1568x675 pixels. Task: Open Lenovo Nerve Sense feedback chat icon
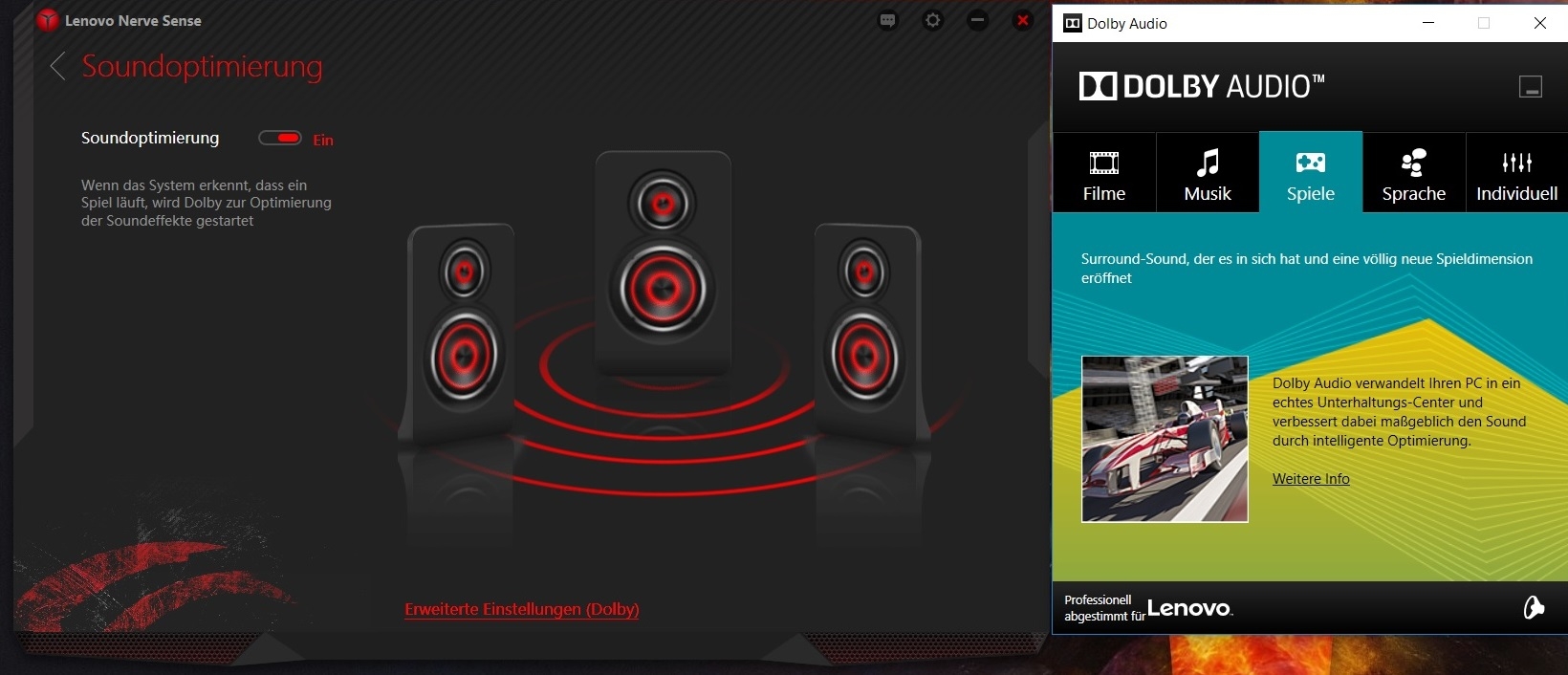[x=888, y=20]
